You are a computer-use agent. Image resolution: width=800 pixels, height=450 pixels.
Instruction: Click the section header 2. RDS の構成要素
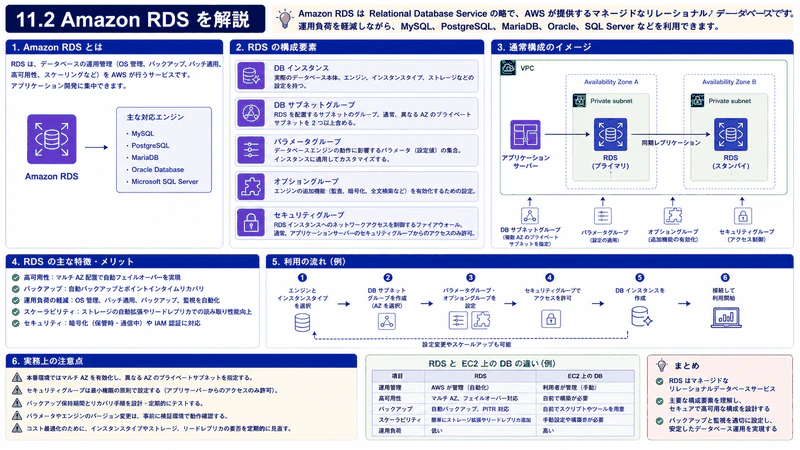[x=276, y=47]
